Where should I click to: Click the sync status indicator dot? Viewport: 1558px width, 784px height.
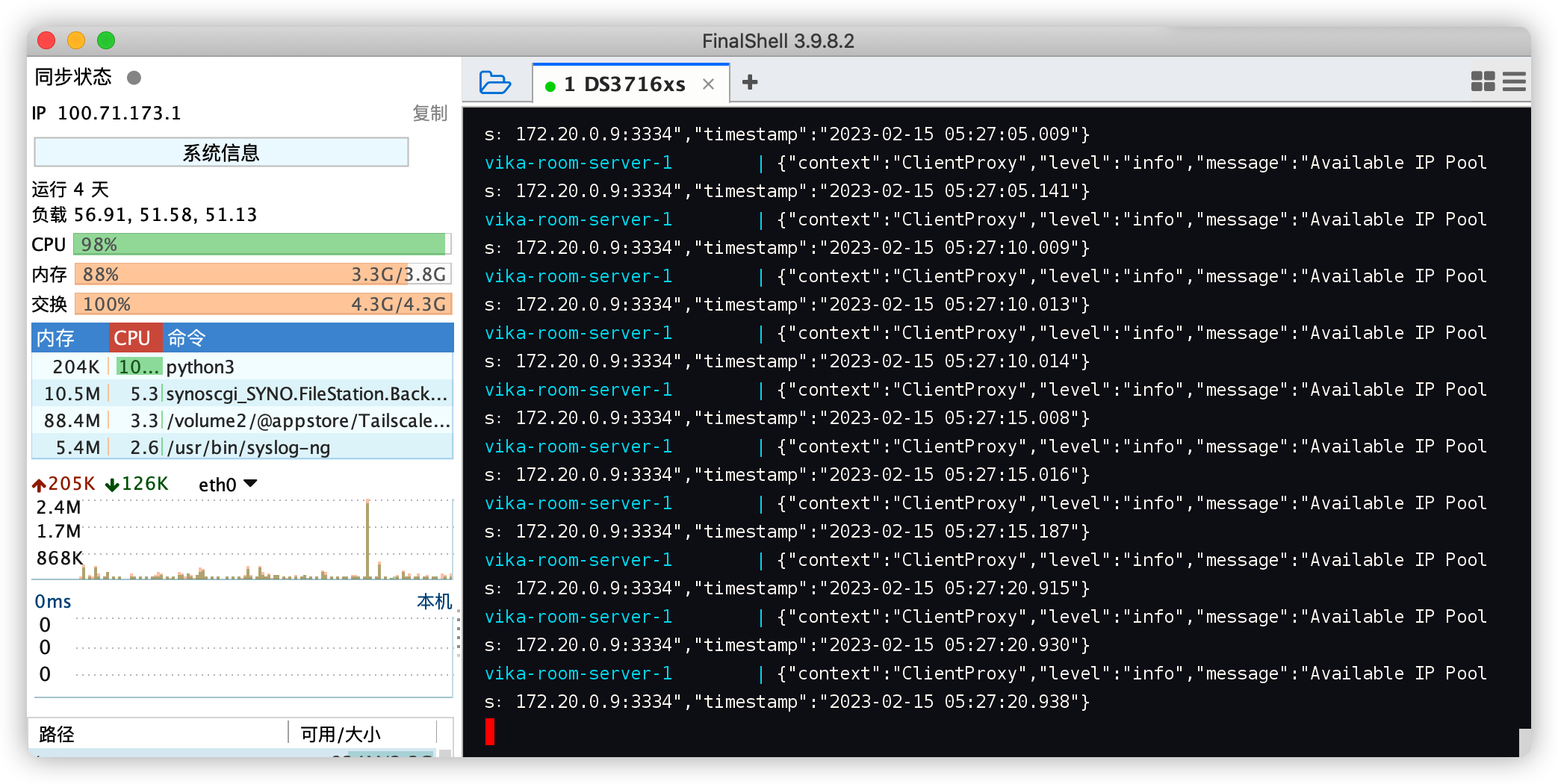point(134,78)
